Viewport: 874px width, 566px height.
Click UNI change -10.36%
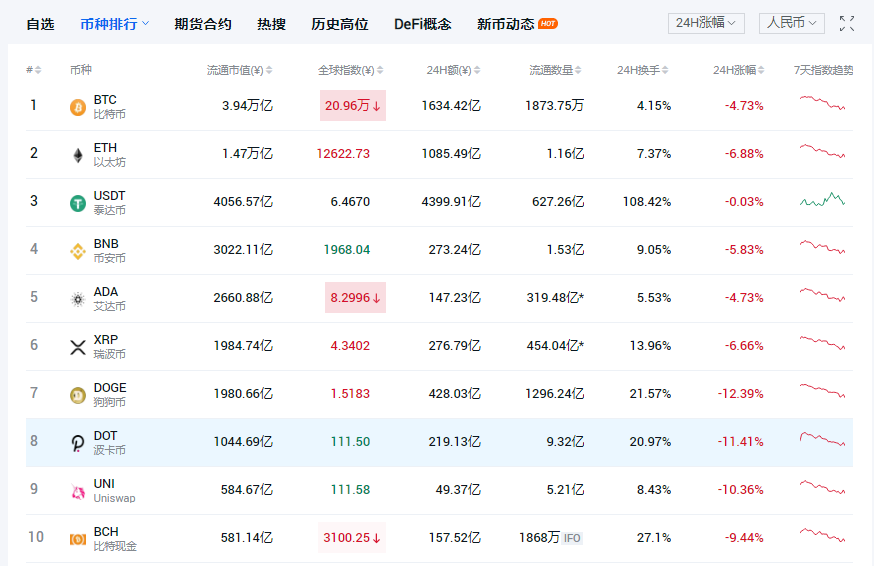[x=740, y=490]
